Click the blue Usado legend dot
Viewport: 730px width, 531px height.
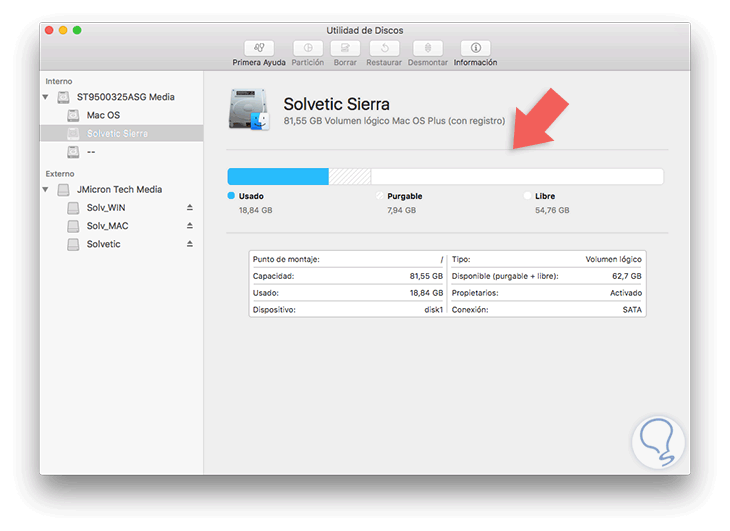click(x=231, y=195)
